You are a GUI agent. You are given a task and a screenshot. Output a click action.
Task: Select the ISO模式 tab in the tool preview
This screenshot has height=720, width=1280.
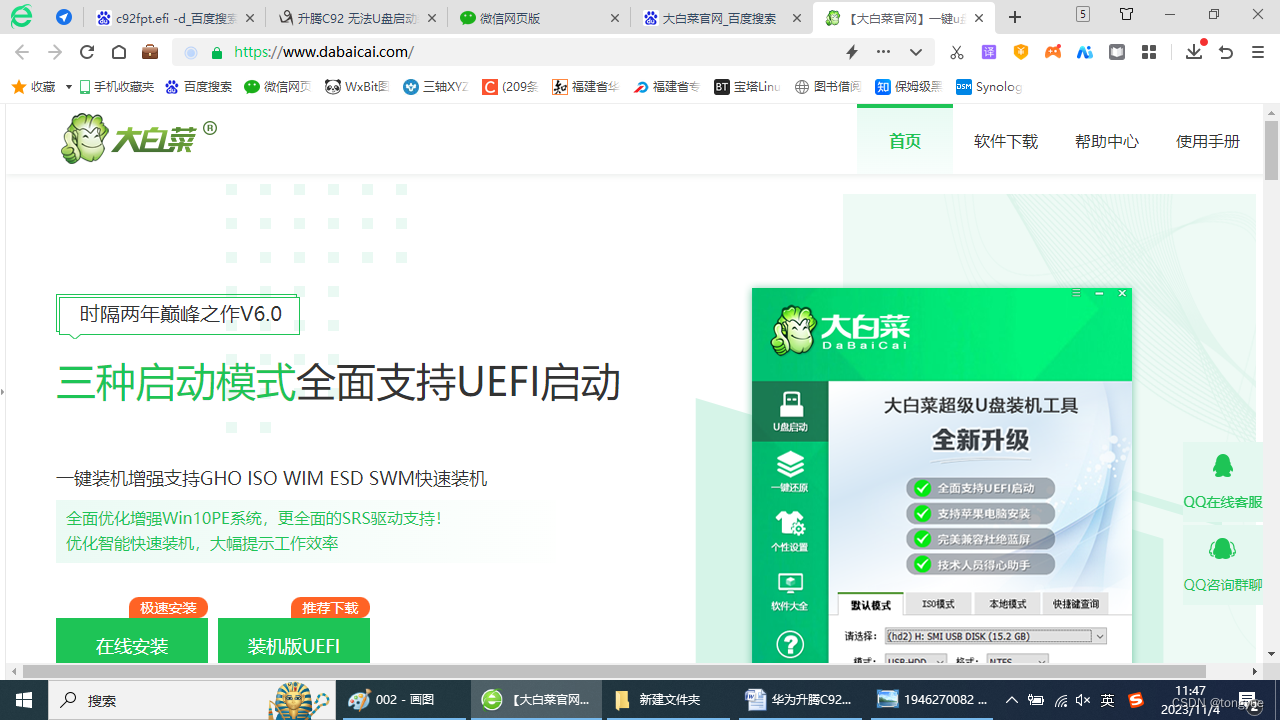click(938, 605)
